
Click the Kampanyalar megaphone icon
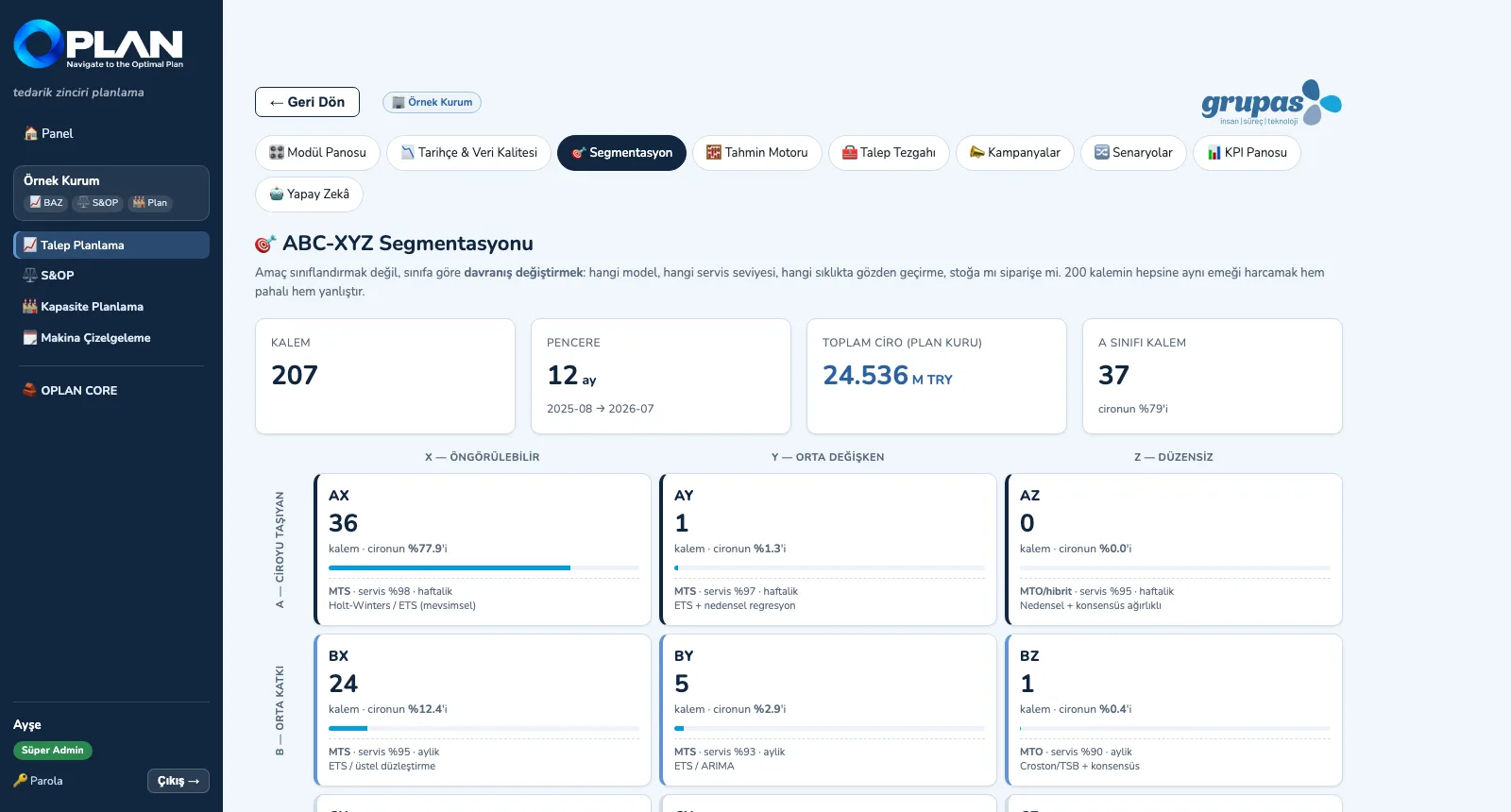[977, 152]
